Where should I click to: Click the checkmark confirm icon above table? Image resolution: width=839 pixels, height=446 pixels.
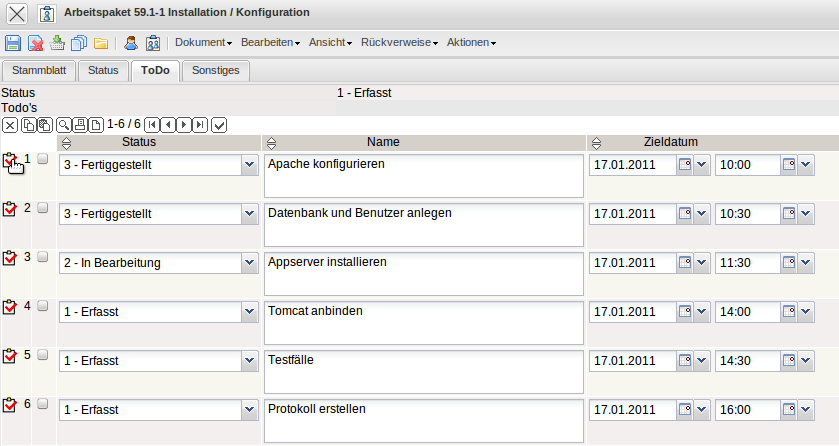[219, 124]
